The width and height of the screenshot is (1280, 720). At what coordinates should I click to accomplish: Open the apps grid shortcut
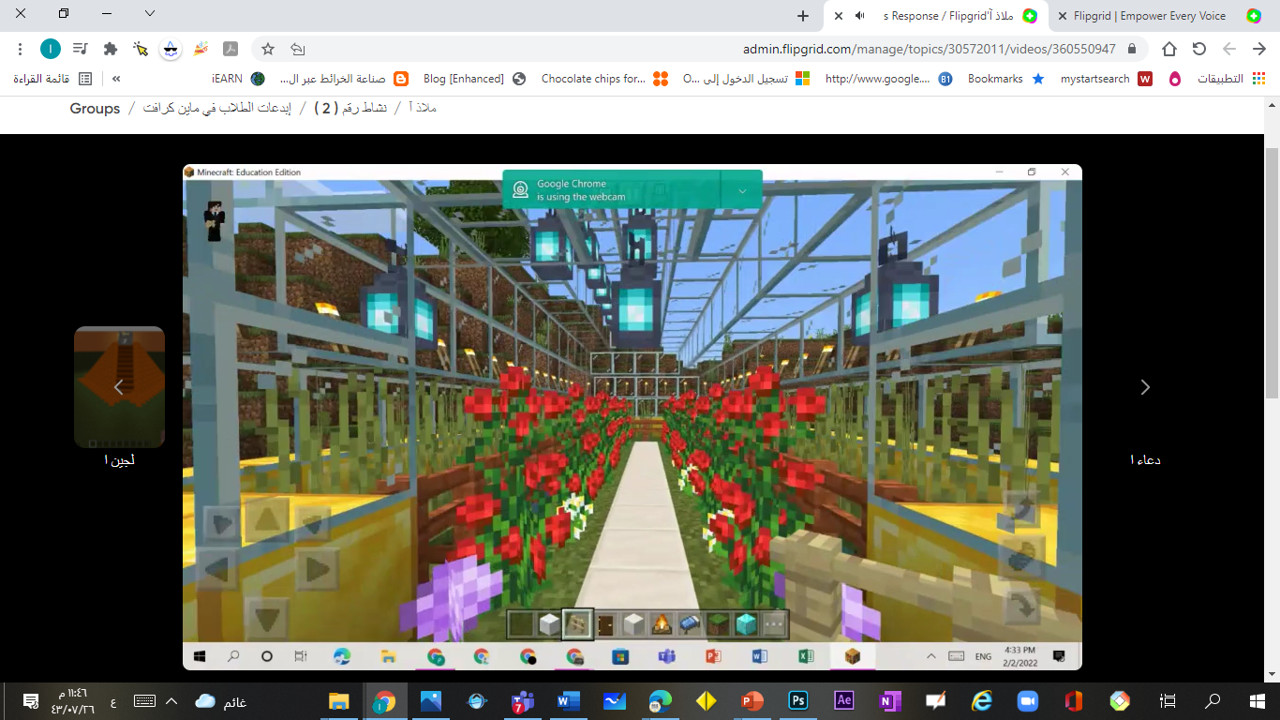[1230, 79]
